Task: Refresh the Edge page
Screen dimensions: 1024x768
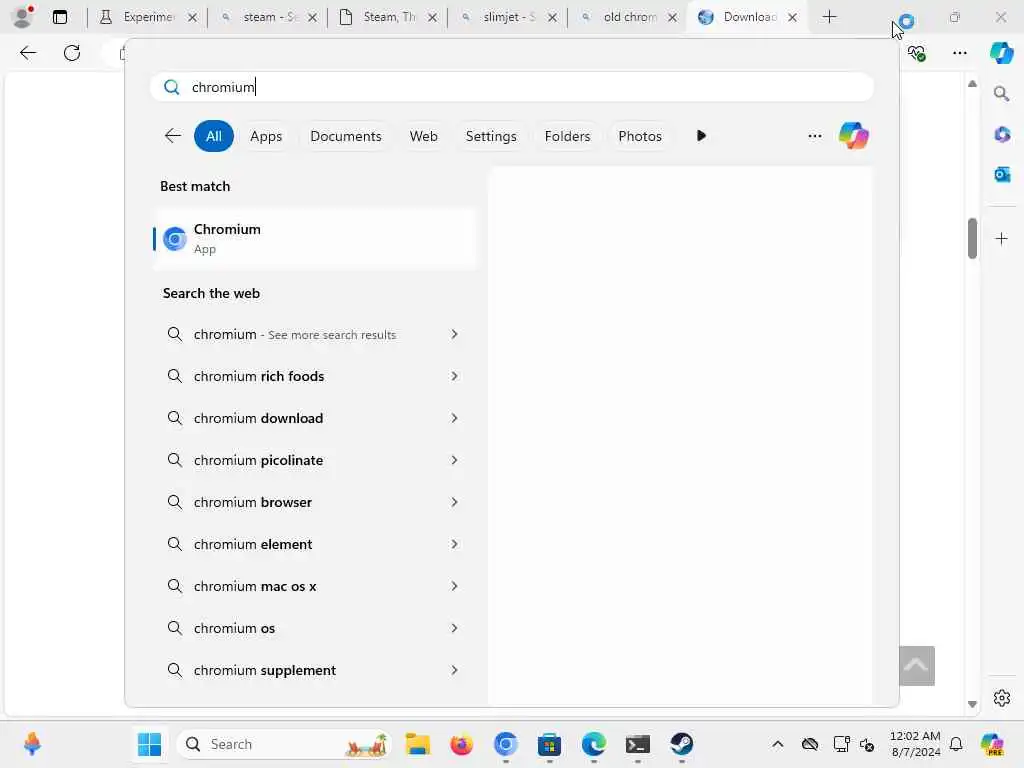Action: (x=72, y=53)
